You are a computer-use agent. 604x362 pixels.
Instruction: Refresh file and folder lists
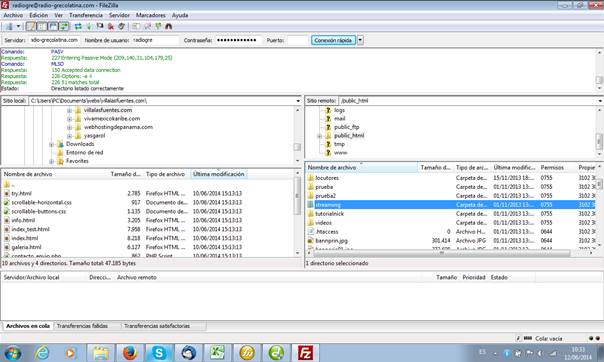click(x=78, y=26)
